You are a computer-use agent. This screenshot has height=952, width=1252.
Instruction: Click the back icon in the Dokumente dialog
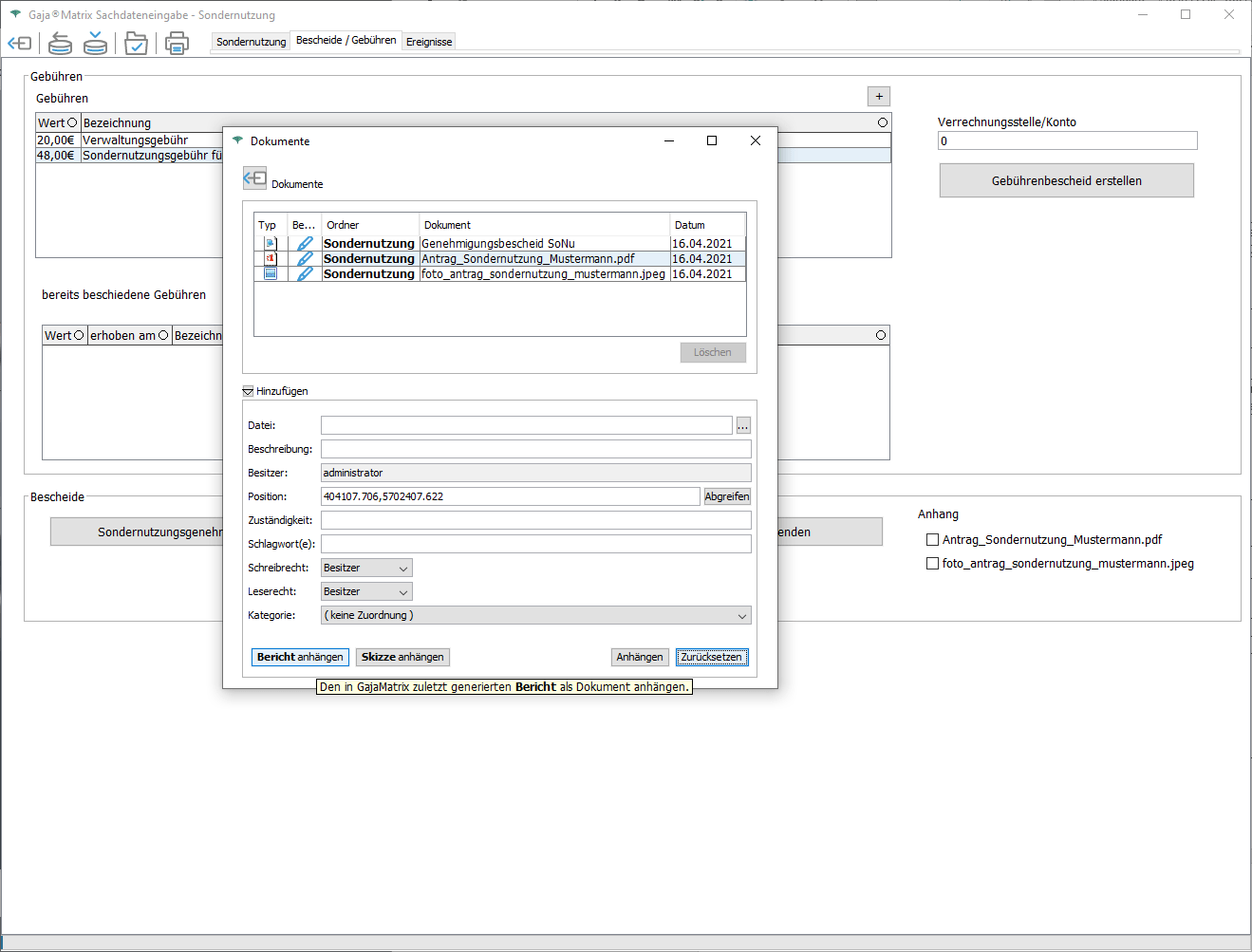point(254,178)
